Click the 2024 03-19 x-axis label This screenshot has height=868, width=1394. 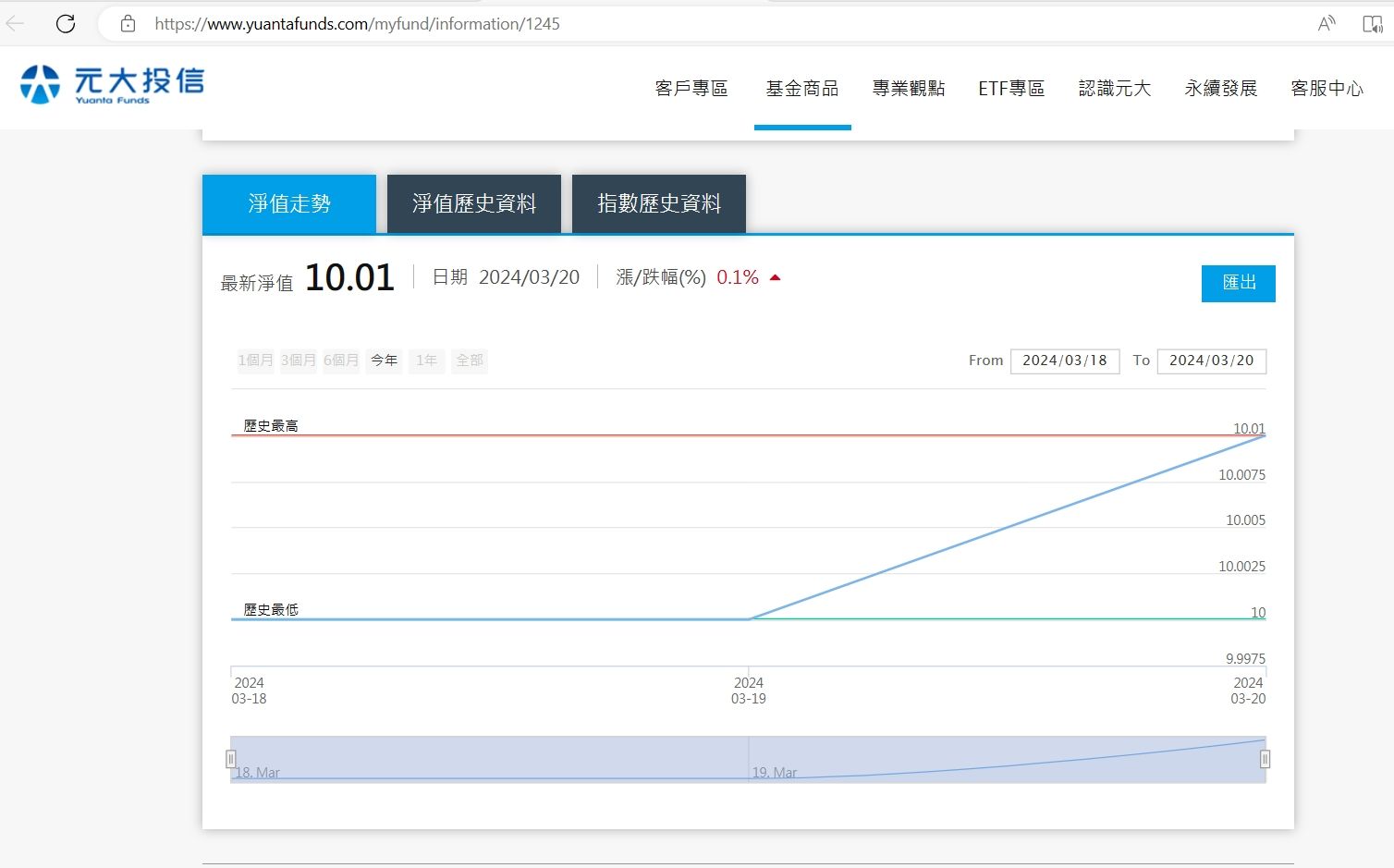(749, 691)
